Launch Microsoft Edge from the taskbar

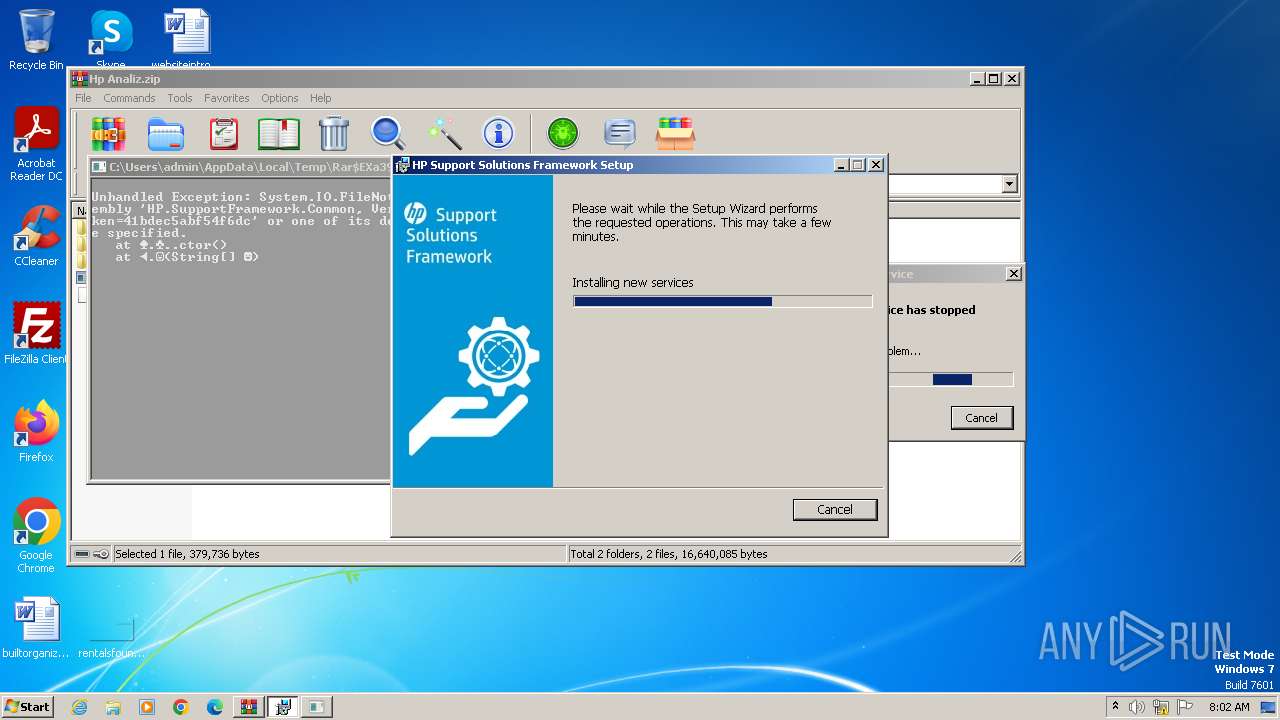pyautogui.click(x=215, y=707)
